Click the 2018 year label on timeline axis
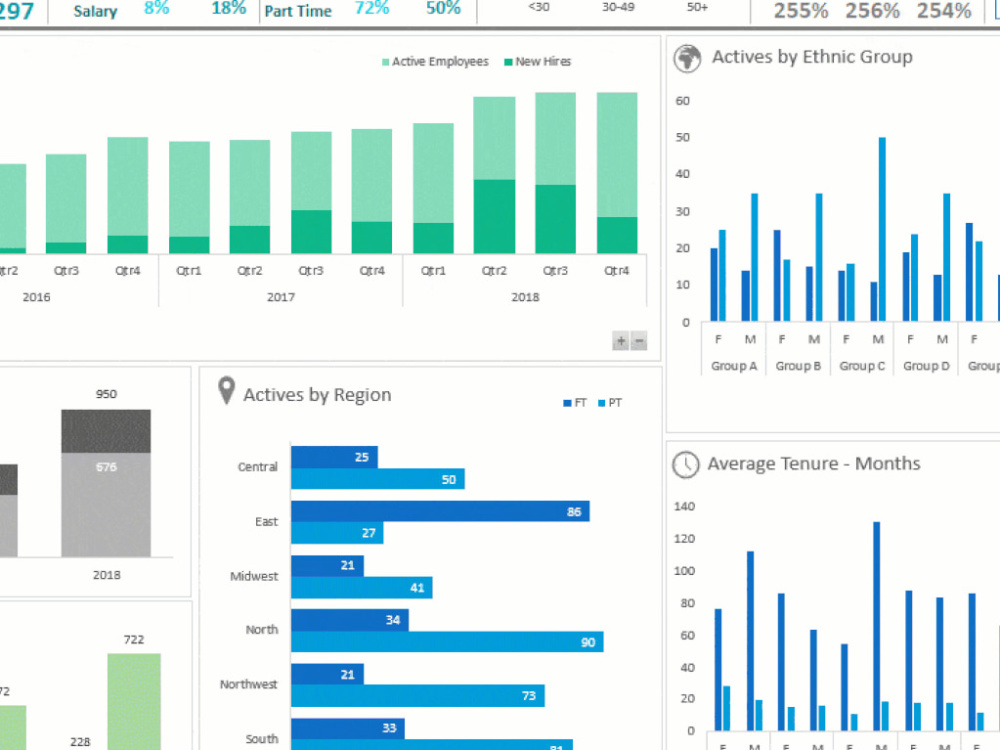The width and height of the screenshot is (1000, 750). tap(526, 297)
